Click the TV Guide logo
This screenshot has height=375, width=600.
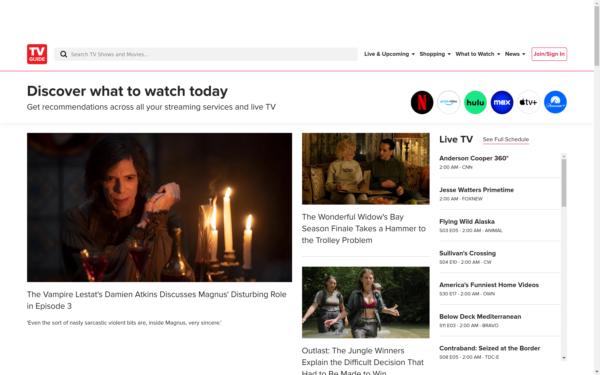click(37, 54)
